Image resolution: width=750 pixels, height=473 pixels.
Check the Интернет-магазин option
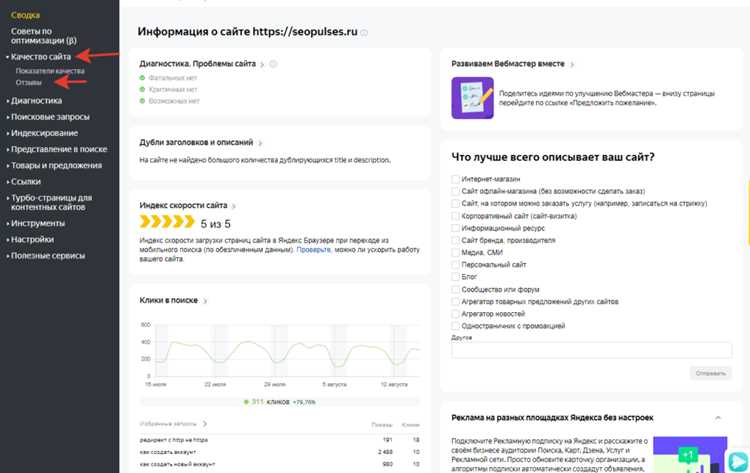tap(455, 179)
